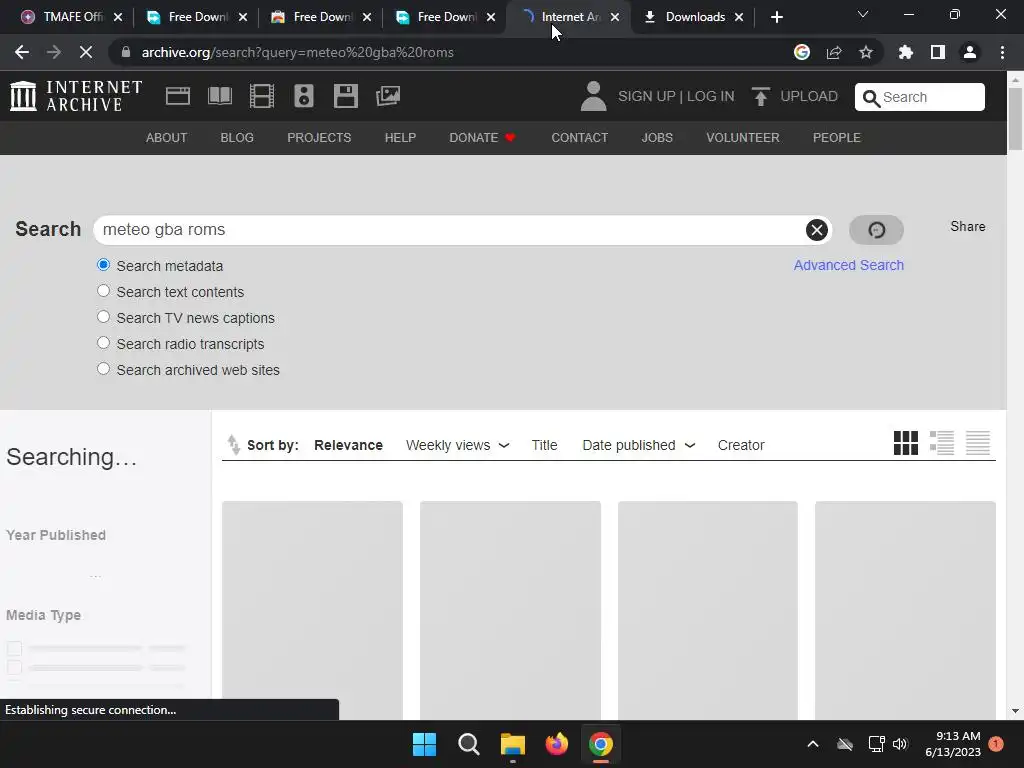Open the CONTACT link
Viewport: 1024px width, 768px height.
tap(579, 138)
